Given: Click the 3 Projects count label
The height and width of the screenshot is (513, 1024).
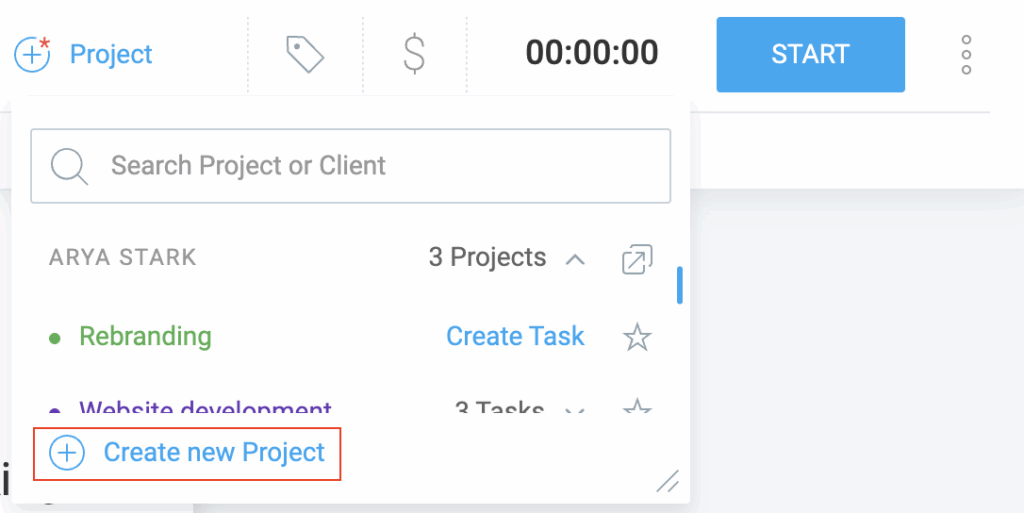Looking at the screenshot, I should [487, 258].
